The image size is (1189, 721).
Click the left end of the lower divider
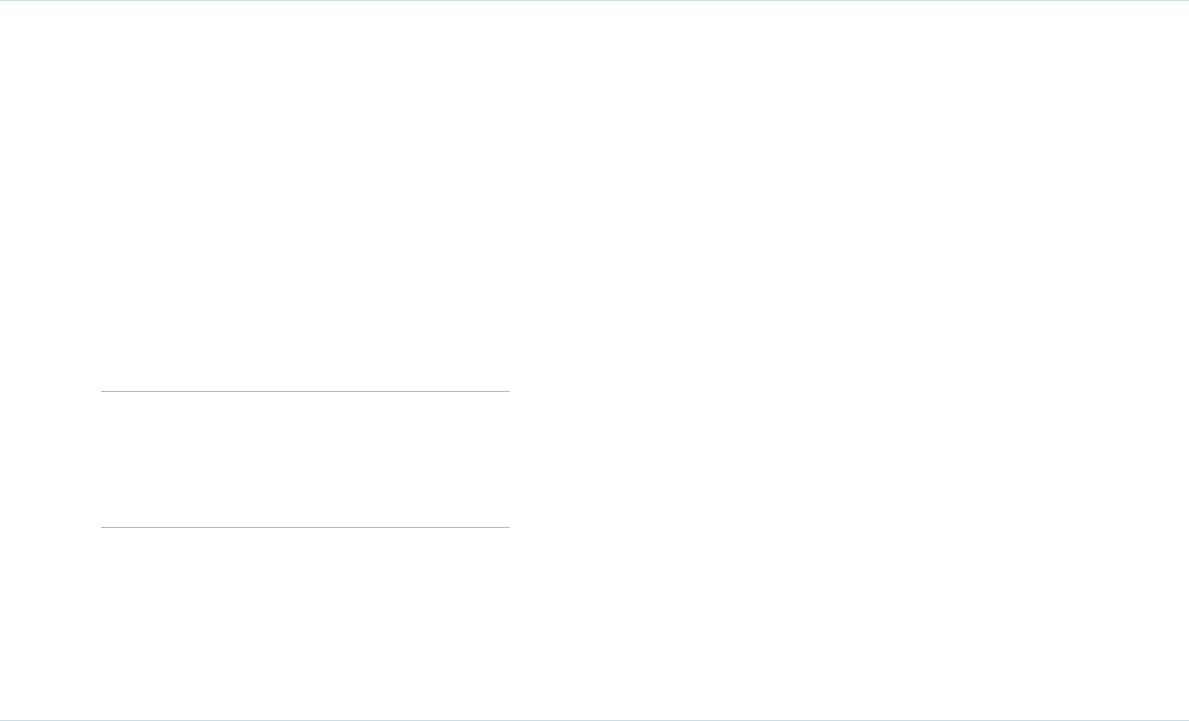pos(103,527)
